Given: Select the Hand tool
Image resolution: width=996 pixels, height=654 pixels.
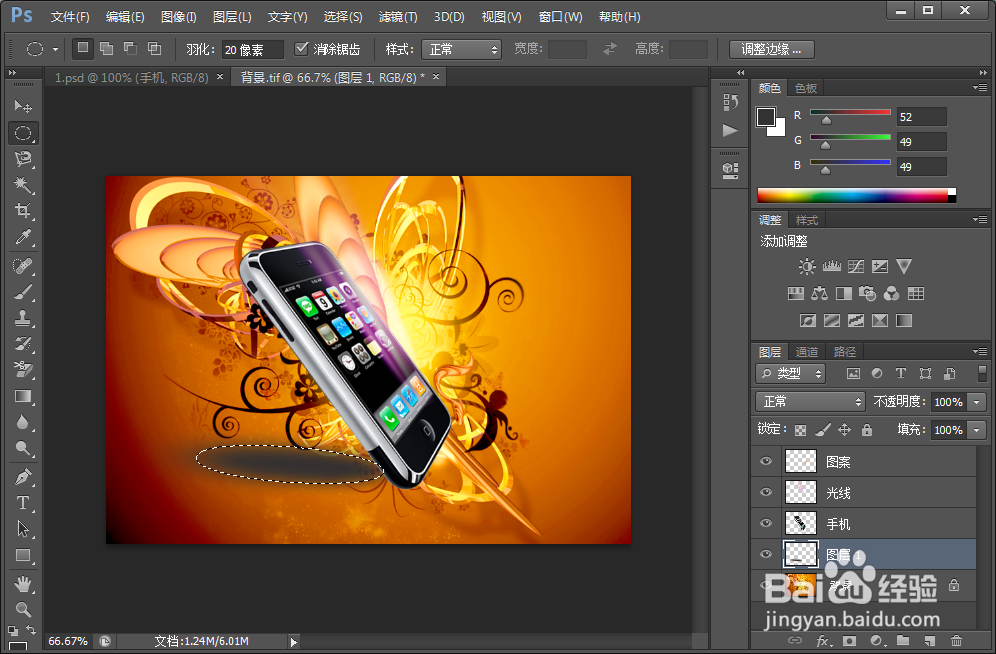Looking at the screenshot, I should pos(23,584).
